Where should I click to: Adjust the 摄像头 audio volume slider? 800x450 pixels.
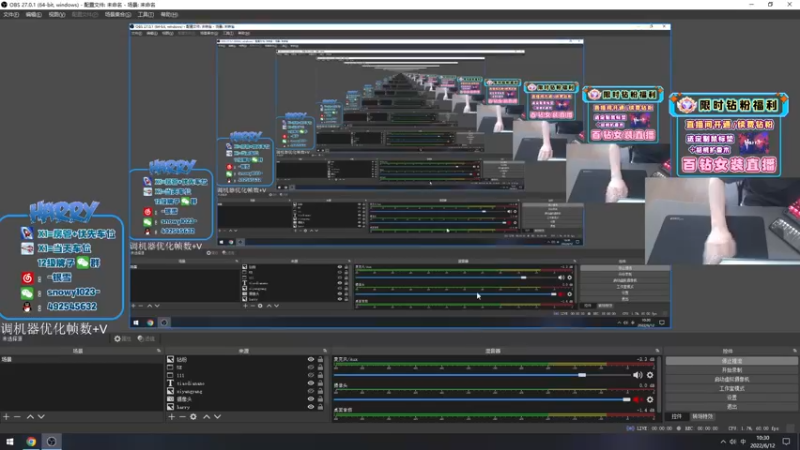coord(482,400)
